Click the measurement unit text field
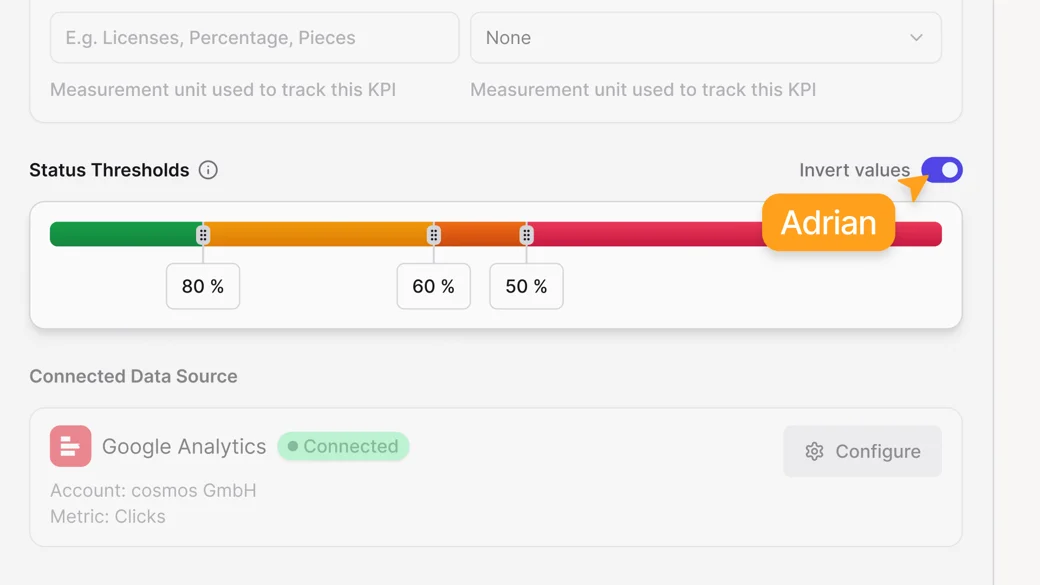This screenshot has height=585, width=1040. pos(254,38)
